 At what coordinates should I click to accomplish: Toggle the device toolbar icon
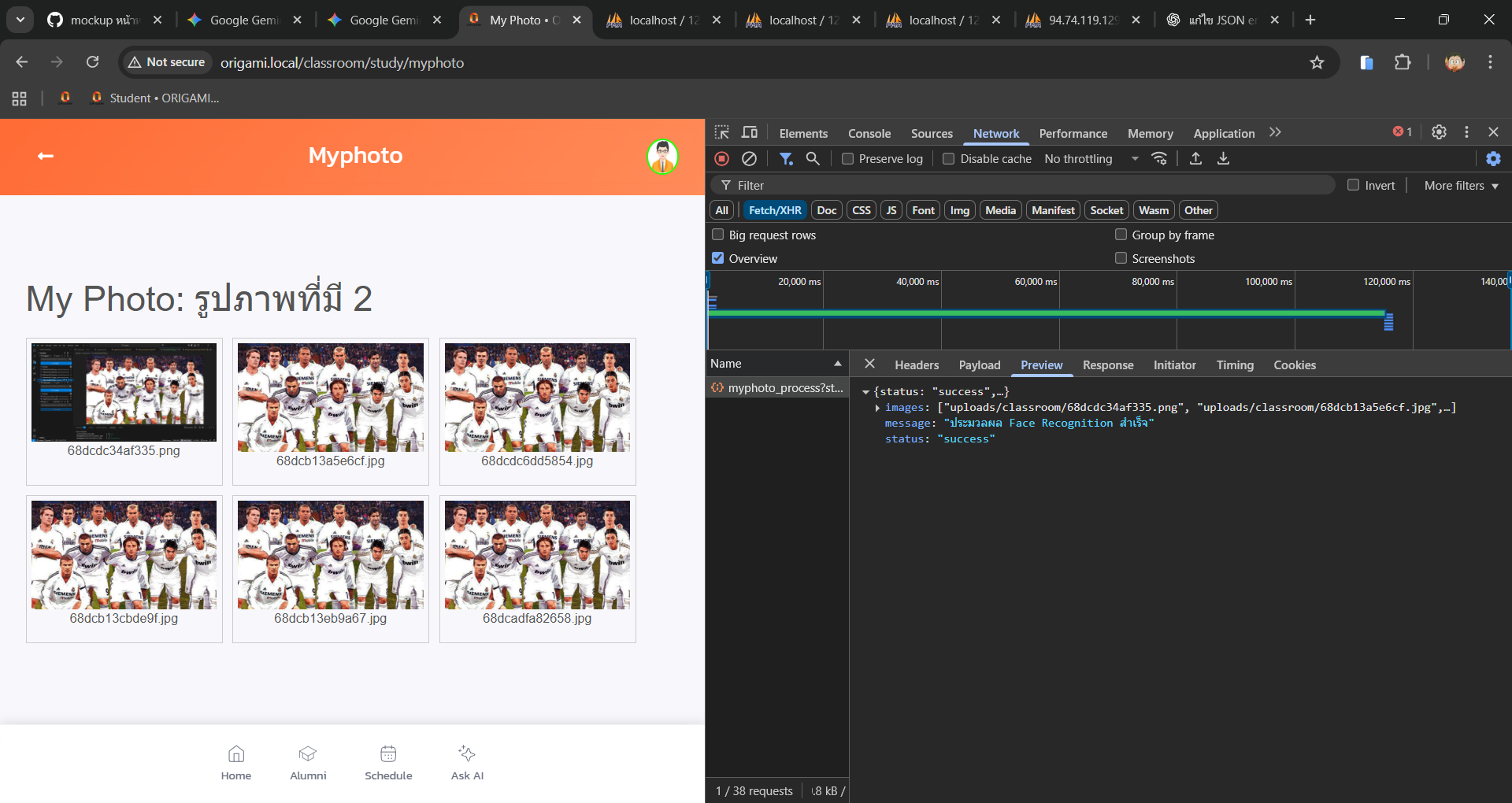click(750, 132)
